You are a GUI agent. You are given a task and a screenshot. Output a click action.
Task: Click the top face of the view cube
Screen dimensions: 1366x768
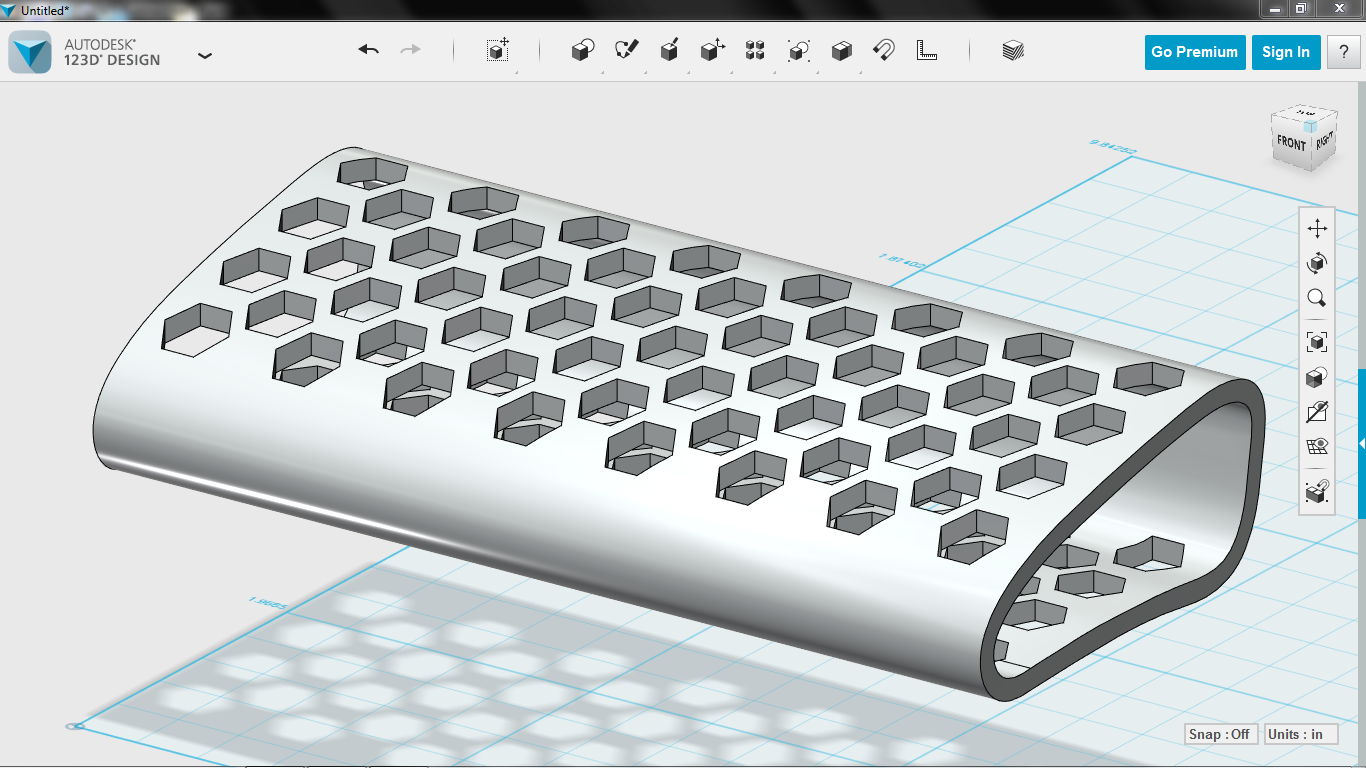(1306, 113)
